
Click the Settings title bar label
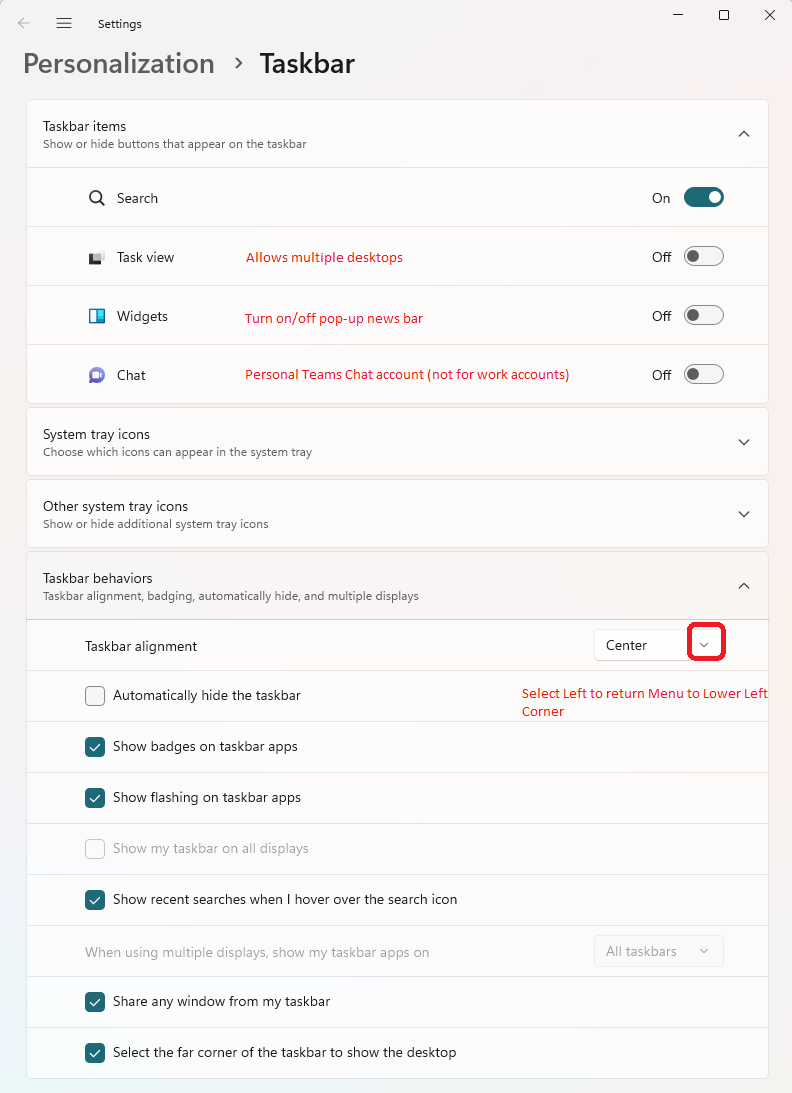120,23
